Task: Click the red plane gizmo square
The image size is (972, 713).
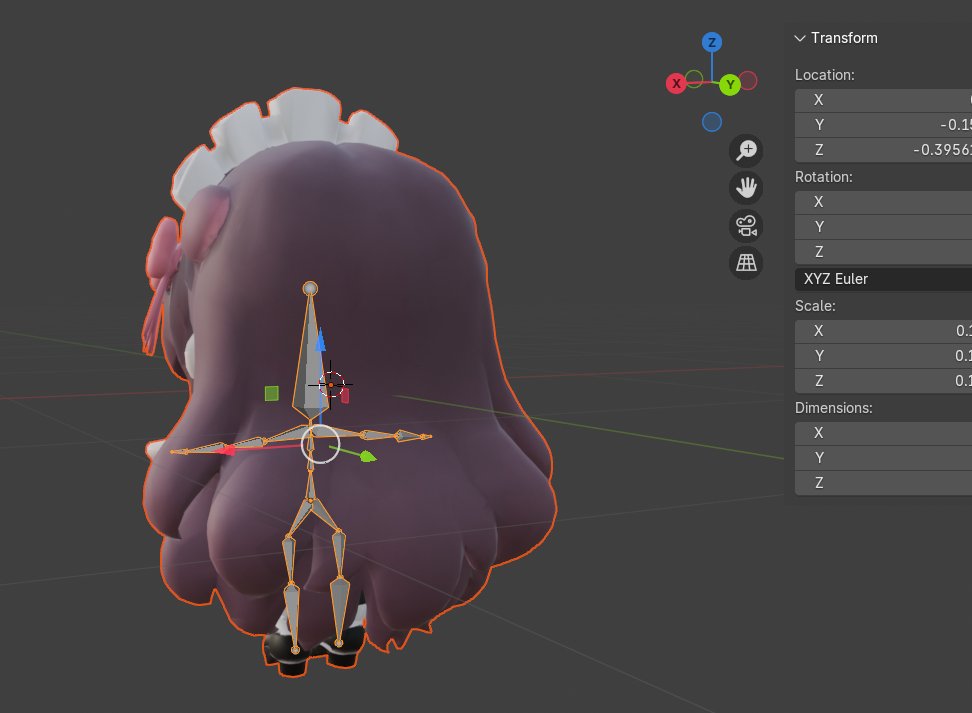Action: coord(345,396)
